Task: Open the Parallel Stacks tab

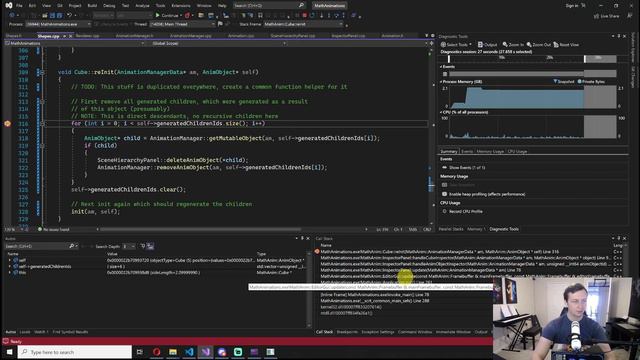Action: point(451,229)
